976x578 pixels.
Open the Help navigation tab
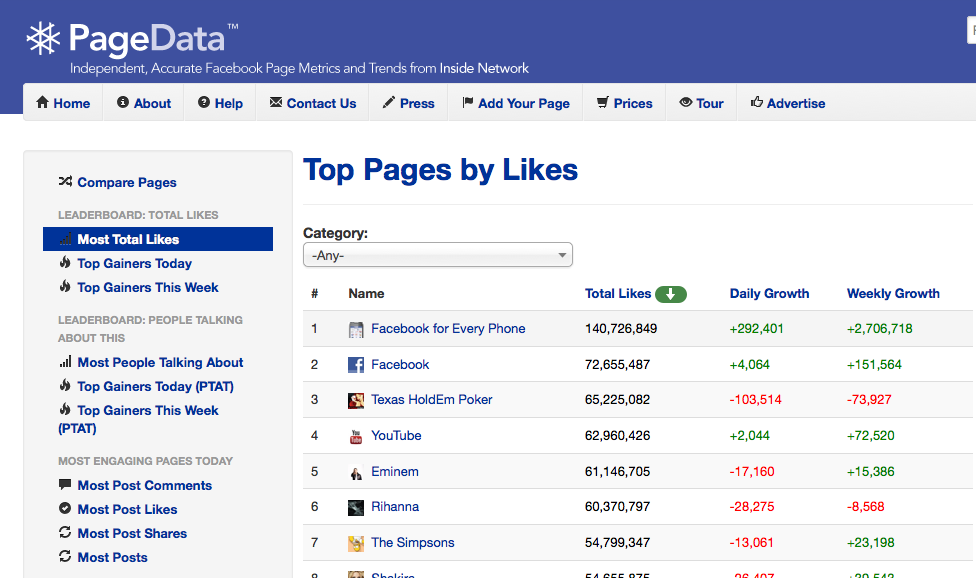[220, 103]
